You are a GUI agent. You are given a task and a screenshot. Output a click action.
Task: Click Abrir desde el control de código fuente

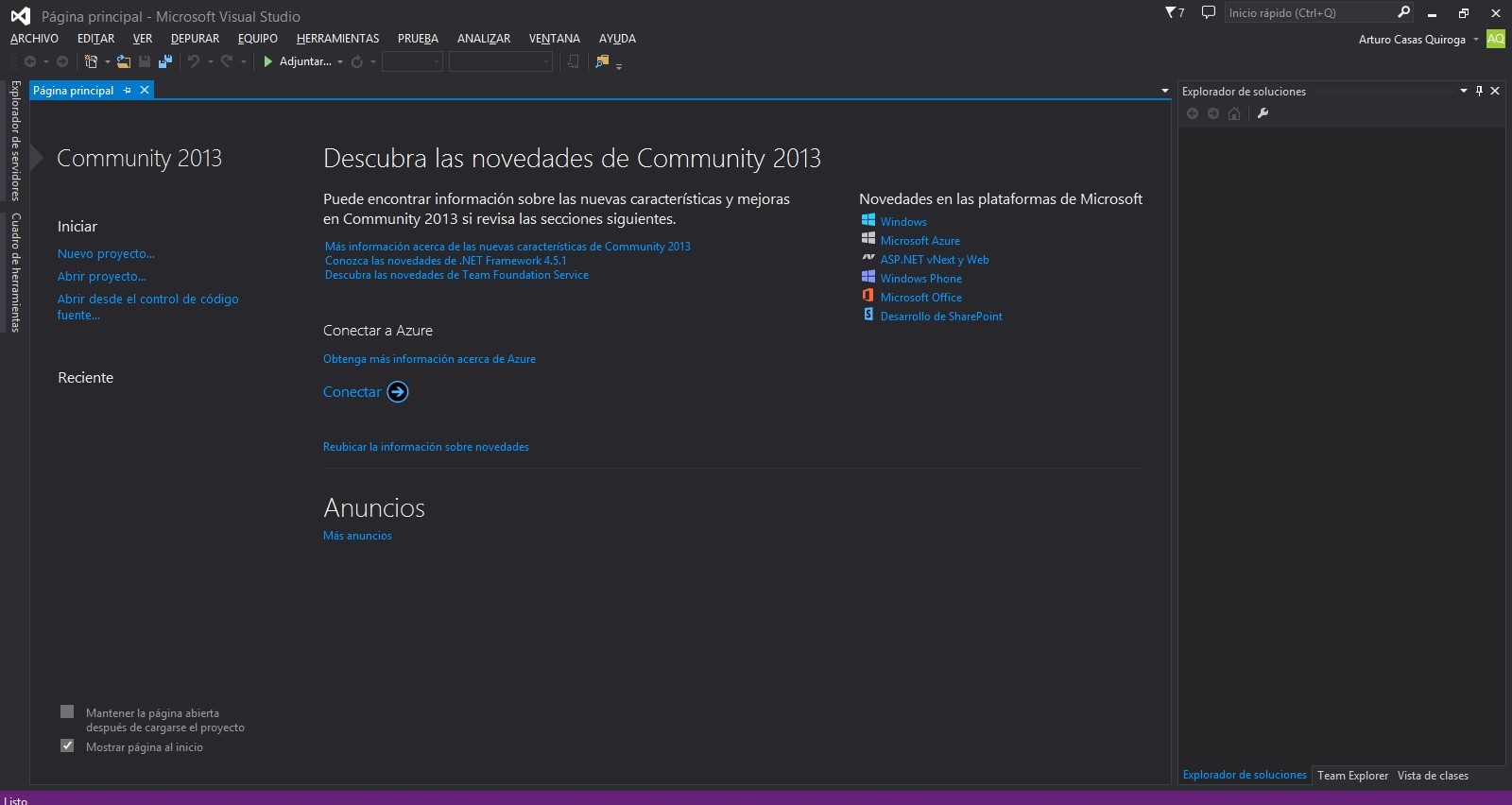147,307
